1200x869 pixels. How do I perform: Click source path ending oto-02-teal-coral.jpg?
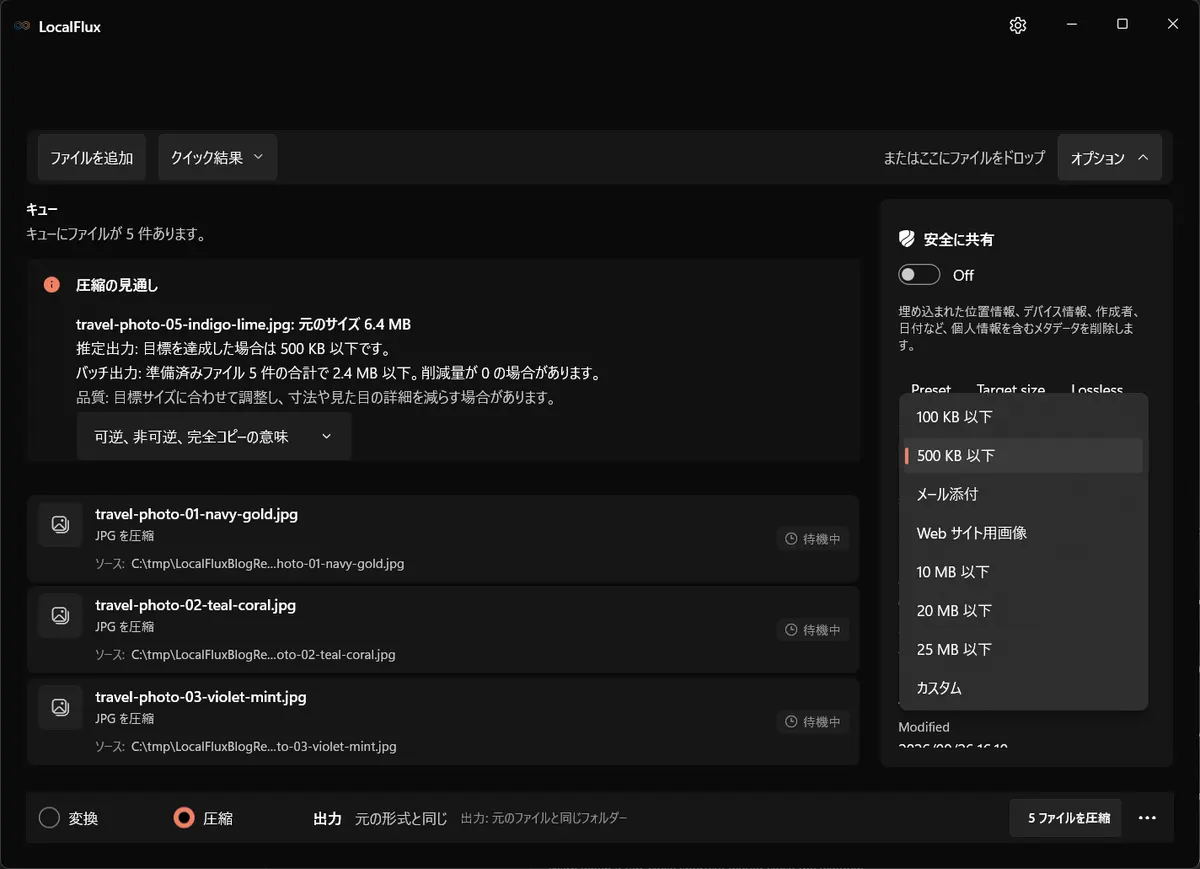[263, 655]
